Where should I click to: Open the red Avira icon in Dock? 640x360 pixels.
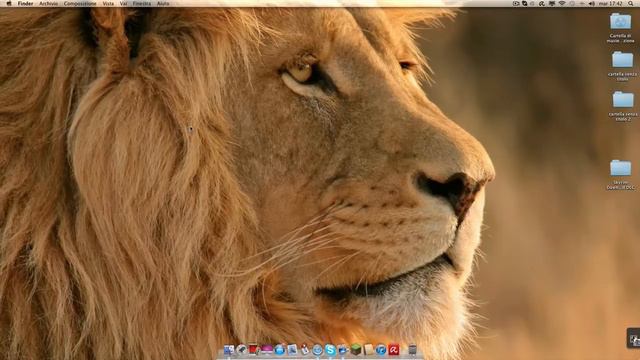tap(393, 350)
